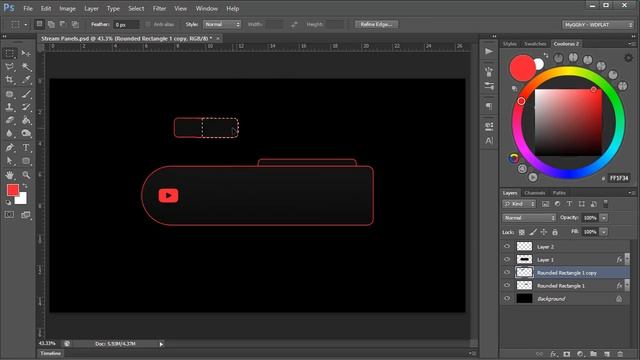Hide the Background layer

pos(507,298)
